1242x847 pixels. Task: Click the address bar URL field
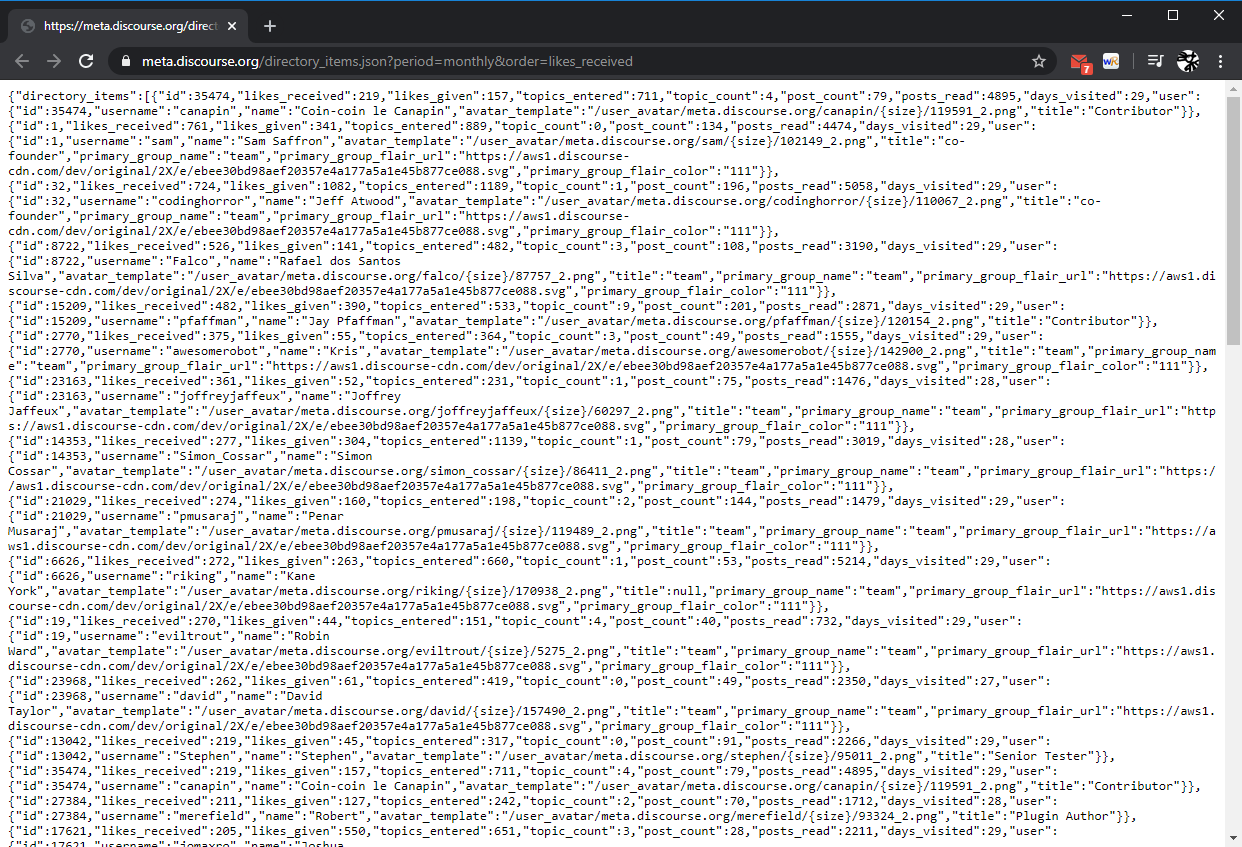point(580,61)
